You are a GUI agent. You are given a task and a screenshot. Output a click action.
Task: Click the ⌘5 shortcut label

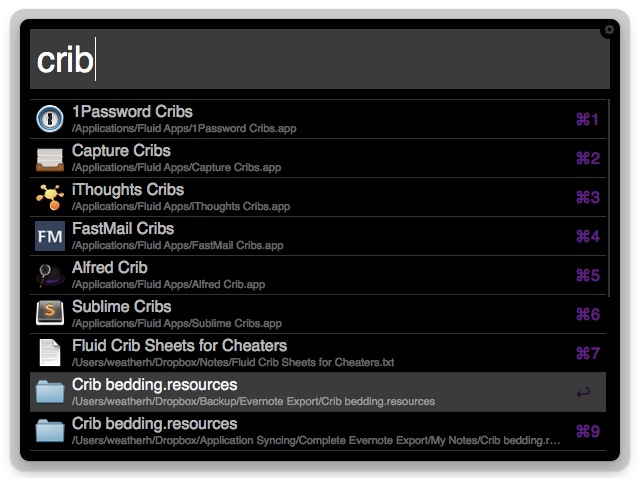[x=588, y=276]
